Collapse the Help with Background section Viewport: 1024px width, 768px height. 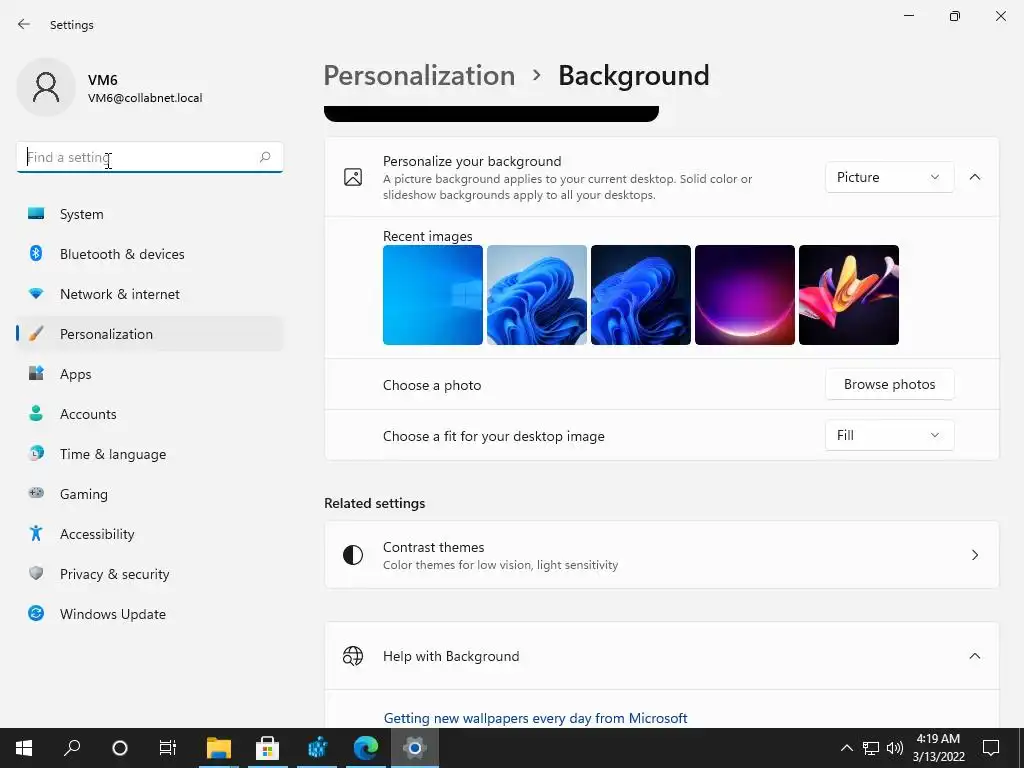click(974, 656)
